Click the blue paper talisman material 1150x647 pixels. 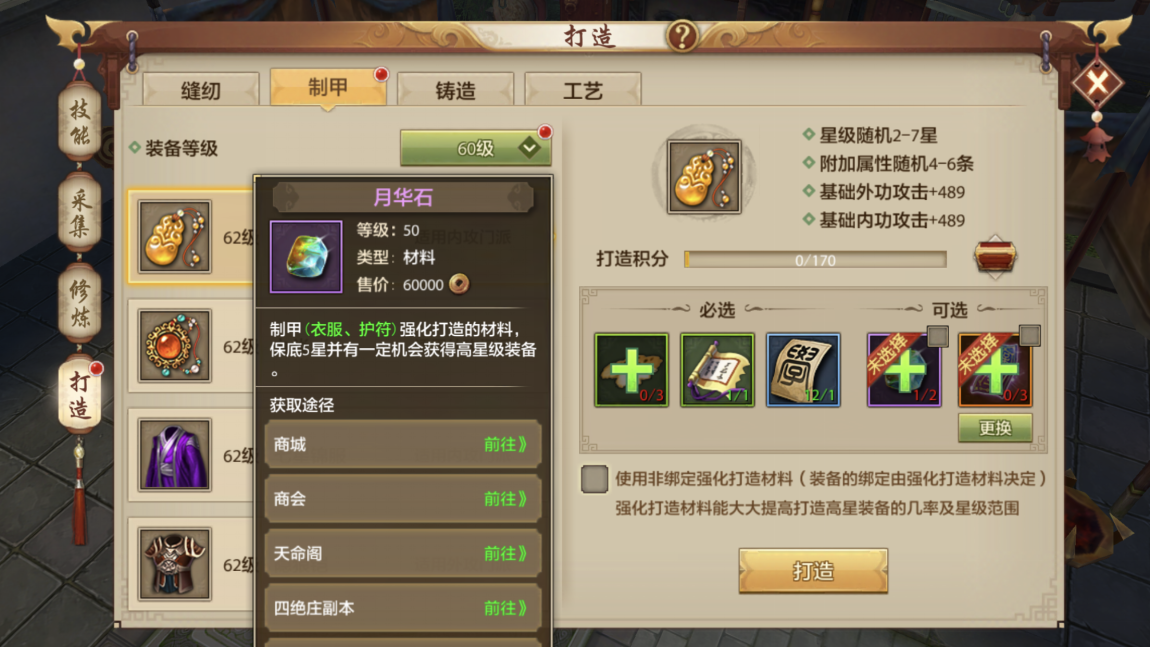coord(803,370)
